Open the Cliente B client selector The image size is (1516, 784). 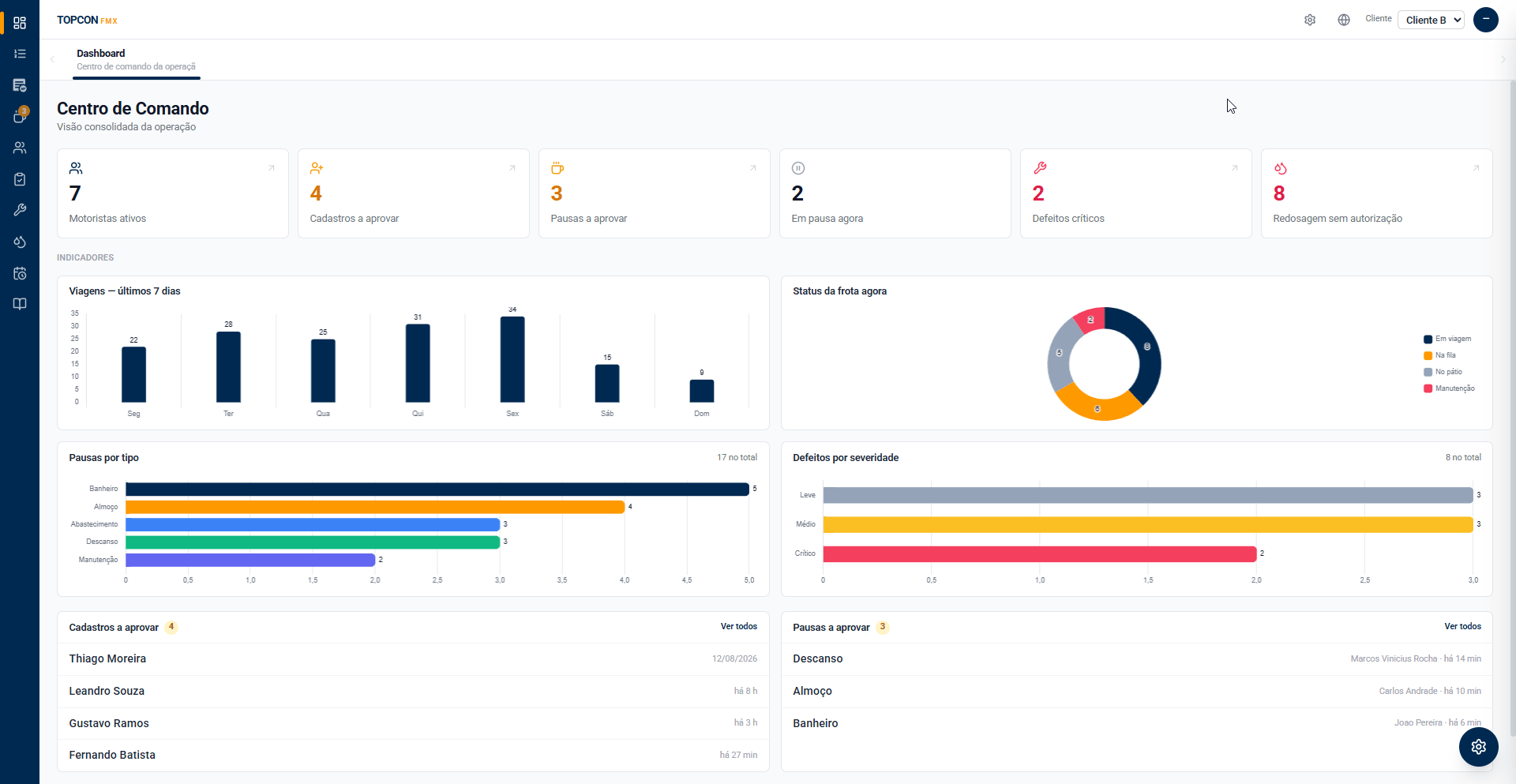click(x=1431, y=20)
